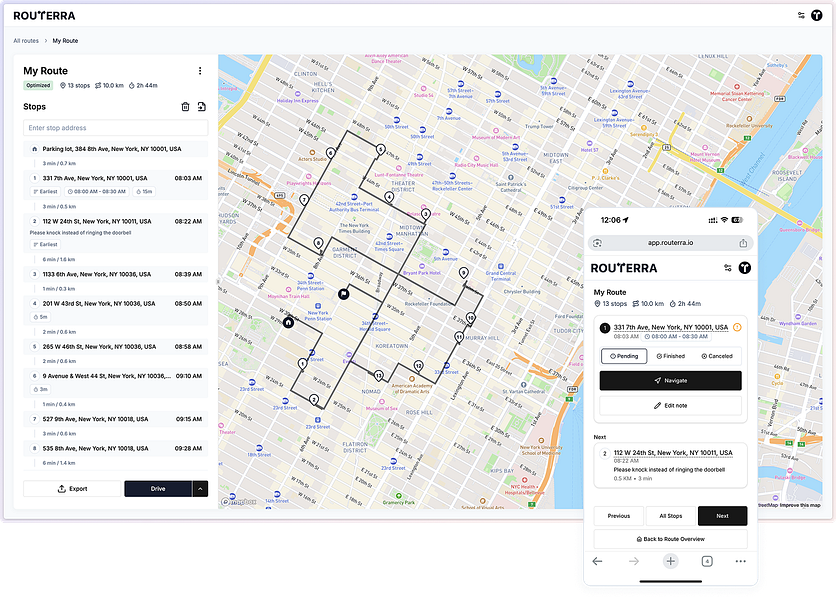
Task: Click the phone browser reader icon left of URL
Action: [597, 243]
